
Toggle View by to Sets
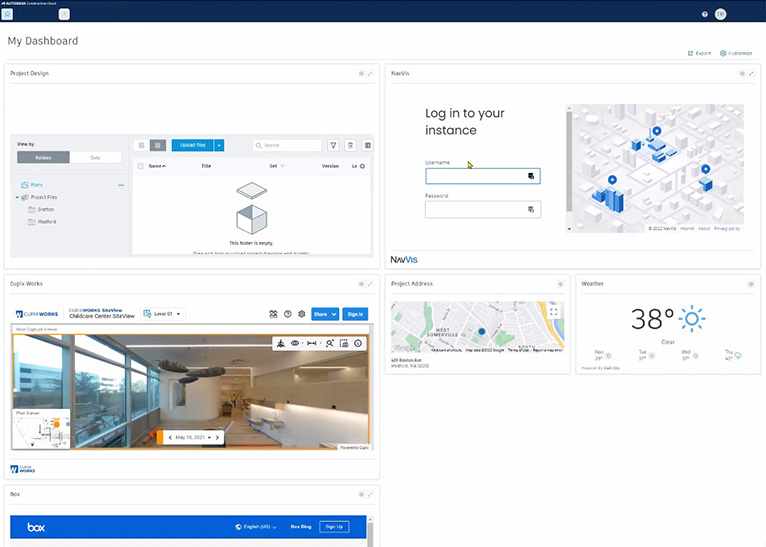(95, 157)
